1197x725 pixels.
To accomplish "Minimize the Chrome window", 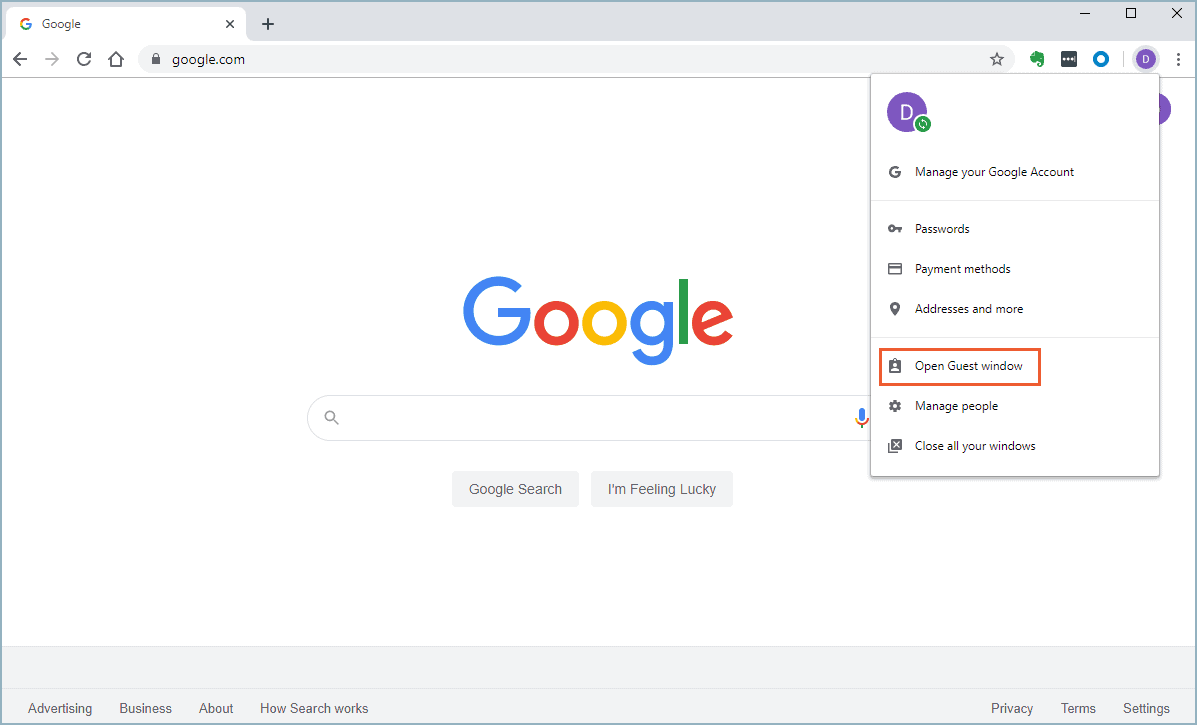I will [x=1086, y=14].
